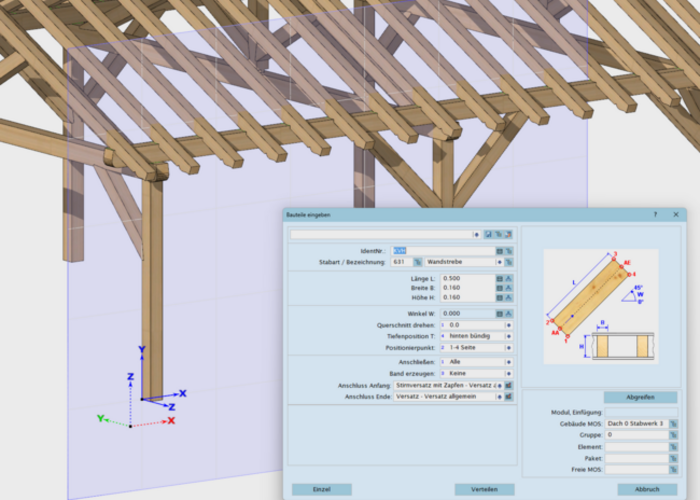Image resolution: width=700 pixels, height=500 pixels.
Task: Click the middle tree icon right of the top combo box
Action: coord(498,234)
